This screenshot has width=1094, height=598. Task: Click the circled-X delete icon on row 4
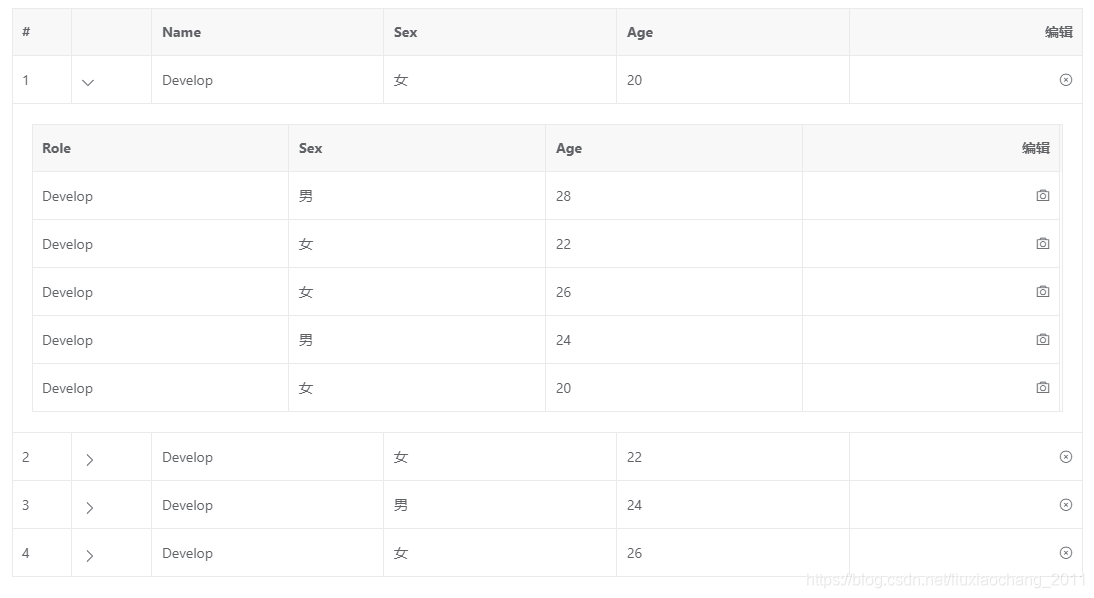[1066, 552]
